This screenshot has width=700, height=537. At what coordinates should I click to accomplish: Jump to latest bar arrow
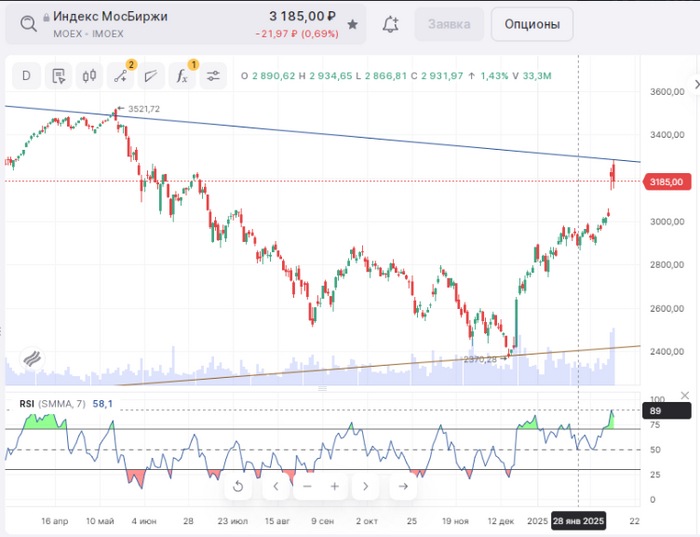point(402,487)
